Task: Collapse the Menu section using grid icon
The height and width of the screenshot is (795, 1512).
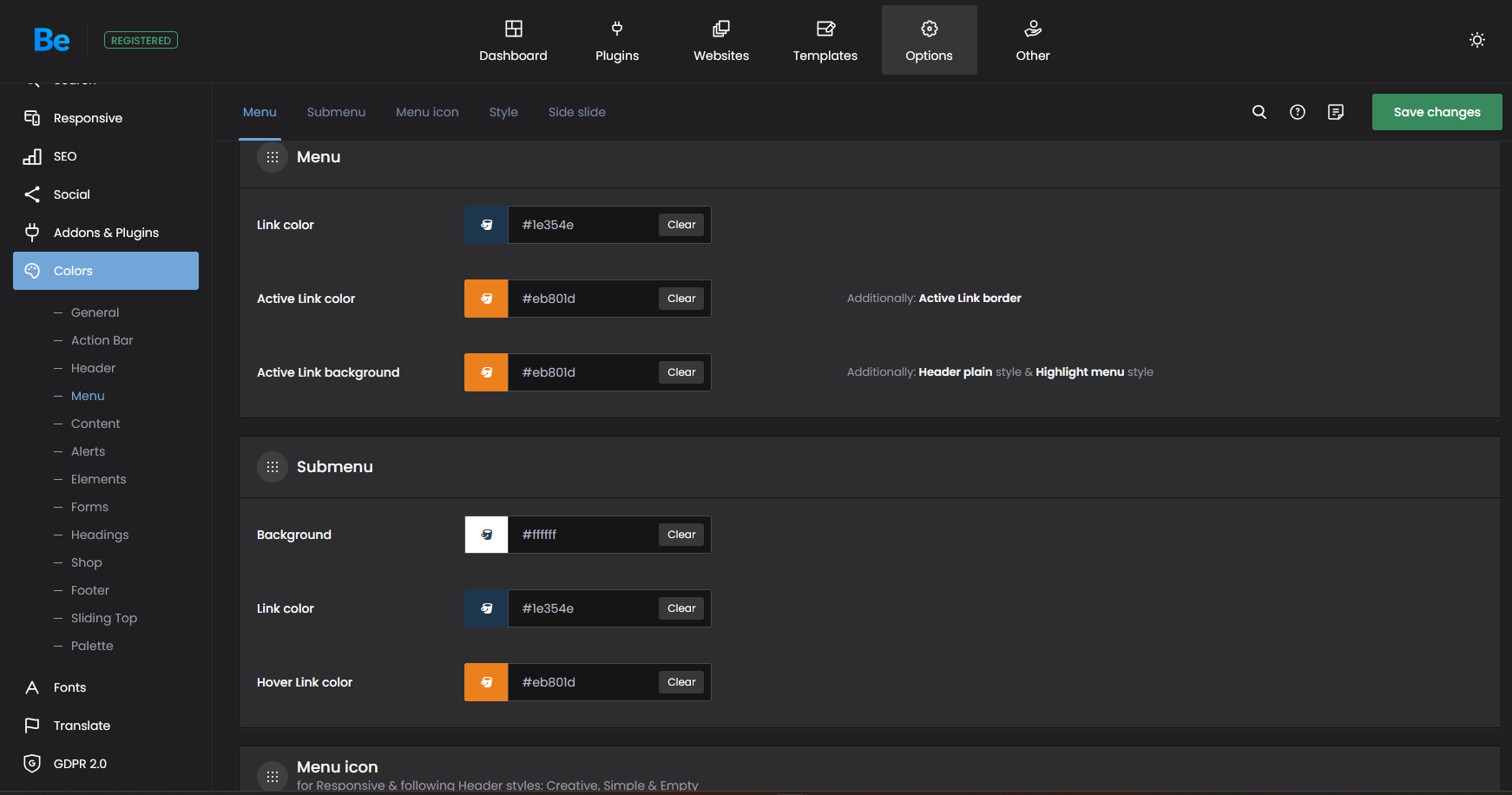Action: pos(273,157)
